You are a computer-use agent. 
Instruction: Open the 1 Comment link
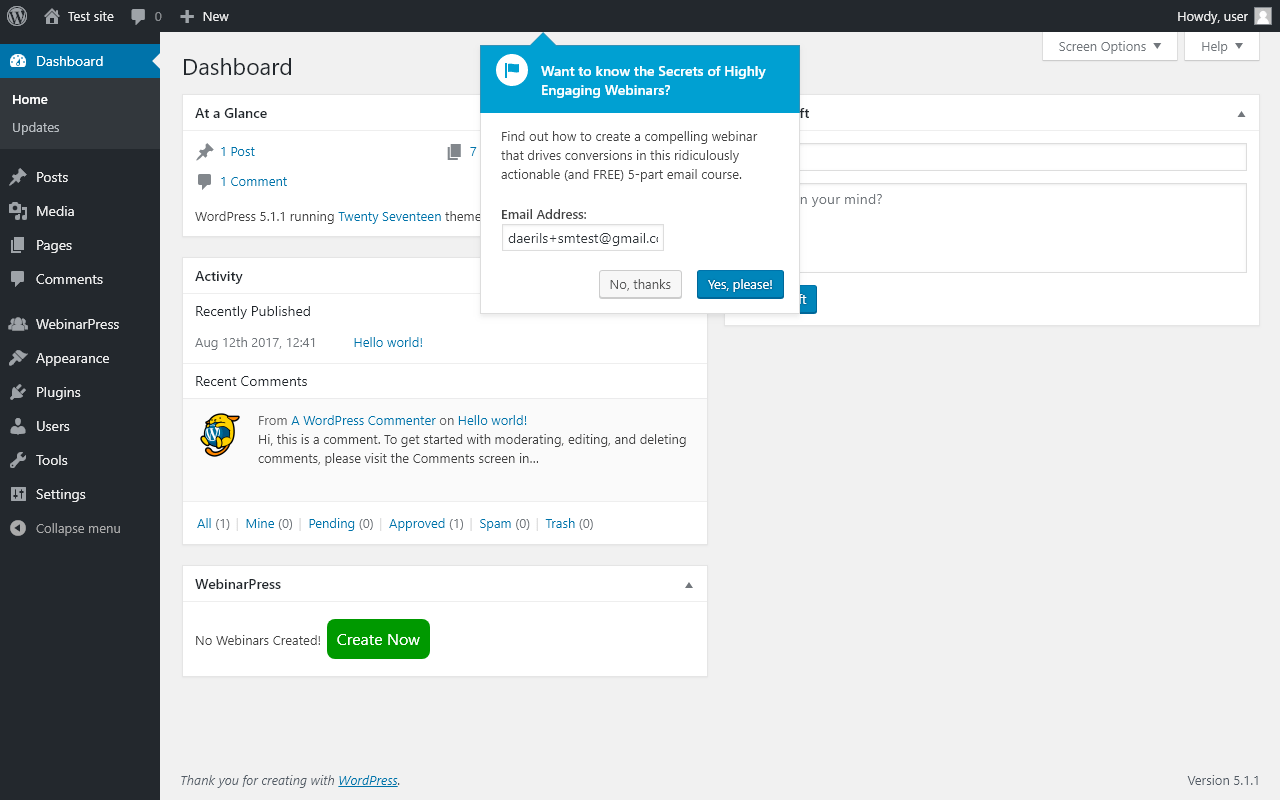click(x=254, y=181)
